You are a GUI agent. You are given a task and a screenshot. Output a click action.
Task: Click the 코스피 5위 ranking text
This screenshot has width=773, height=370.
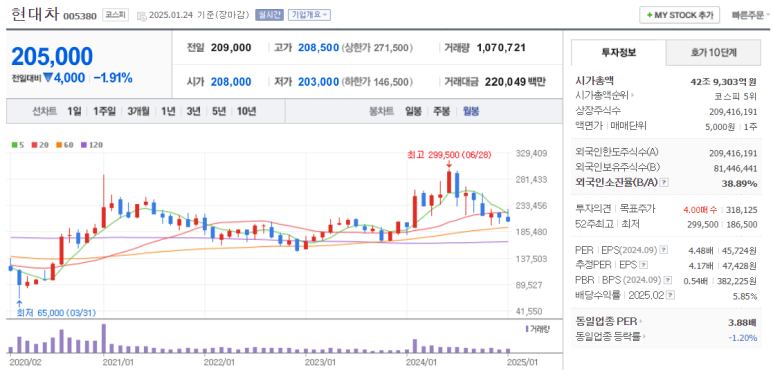tap(735, 96)
